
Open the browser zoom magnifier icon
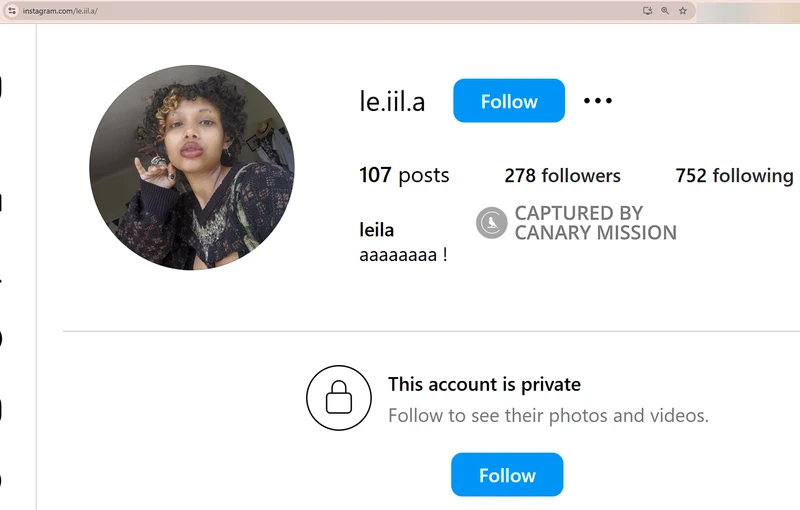665,11
